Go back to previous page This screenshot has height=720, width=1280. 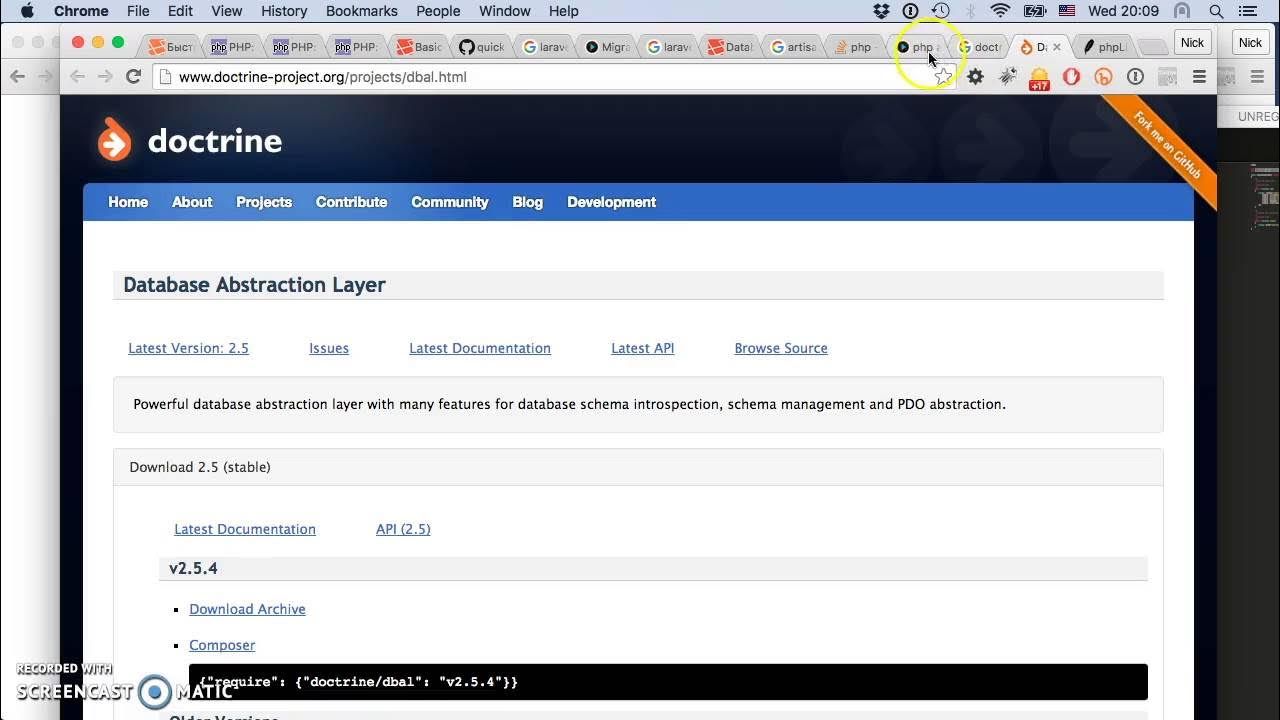click(77, 77)
